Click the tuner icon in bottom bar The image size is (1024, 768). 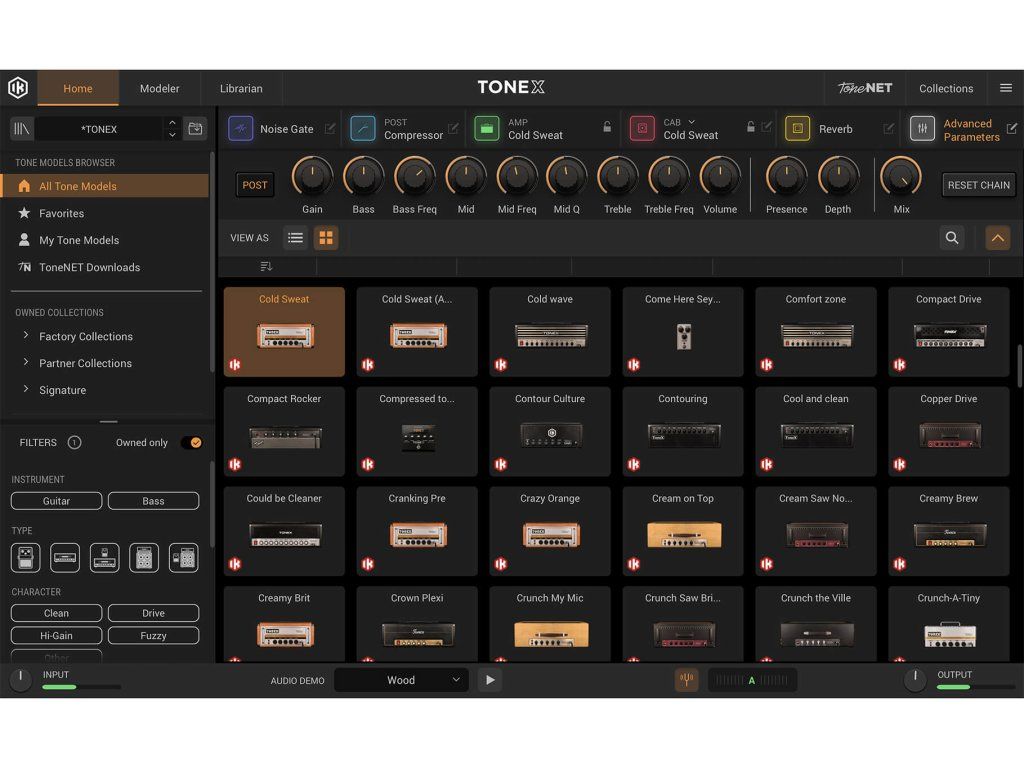pos(686,680)
